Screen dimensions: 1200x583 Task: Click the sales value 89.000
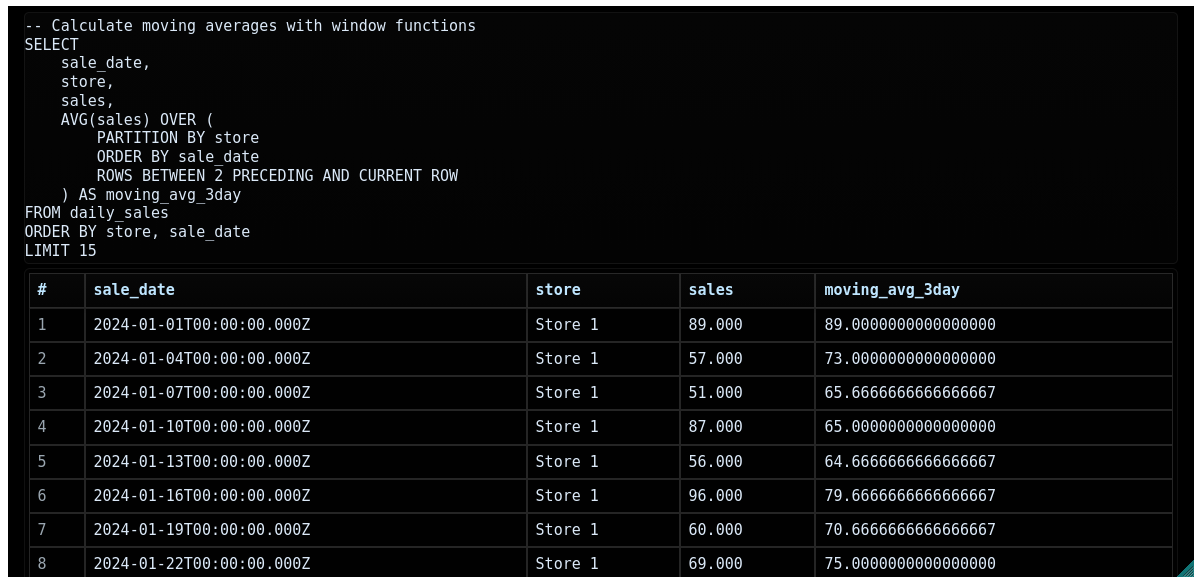point(747,325)
